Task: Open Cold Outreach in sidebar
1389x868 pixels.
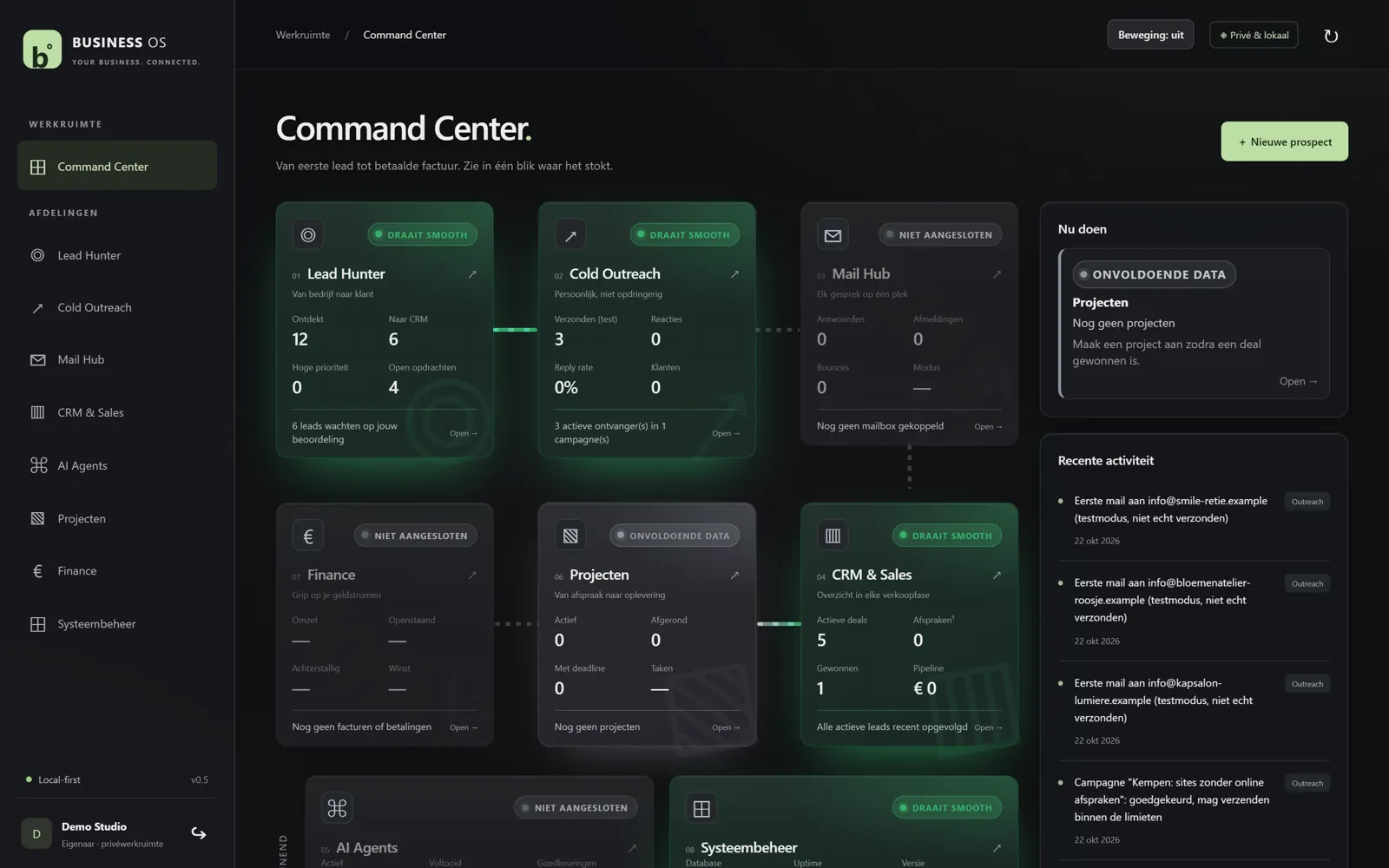Action: (117, 308)
